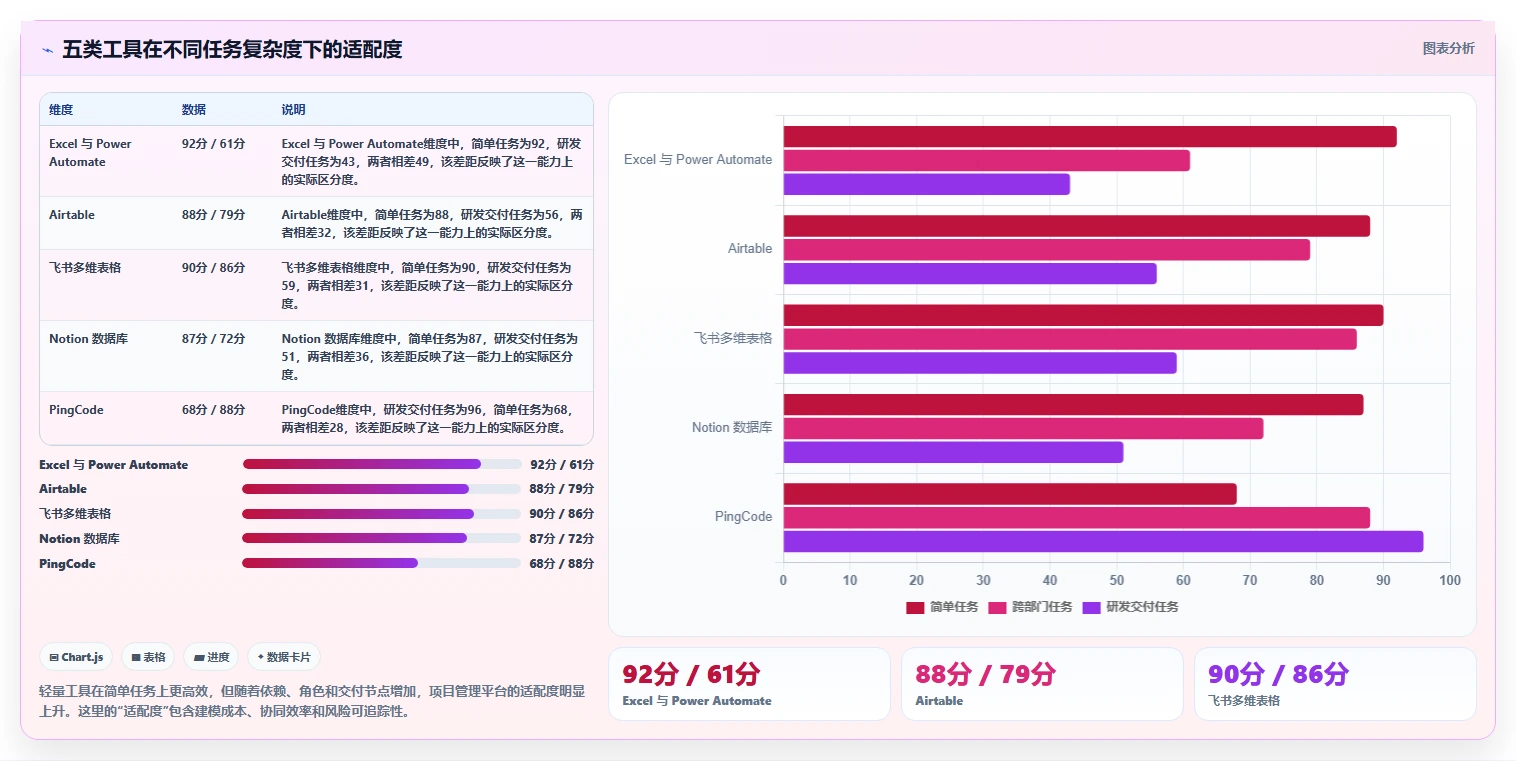Click the 100 tick on the chart's x-axis
Viewport: 1516px width, 761px height.
click(x=1450, y=581)
